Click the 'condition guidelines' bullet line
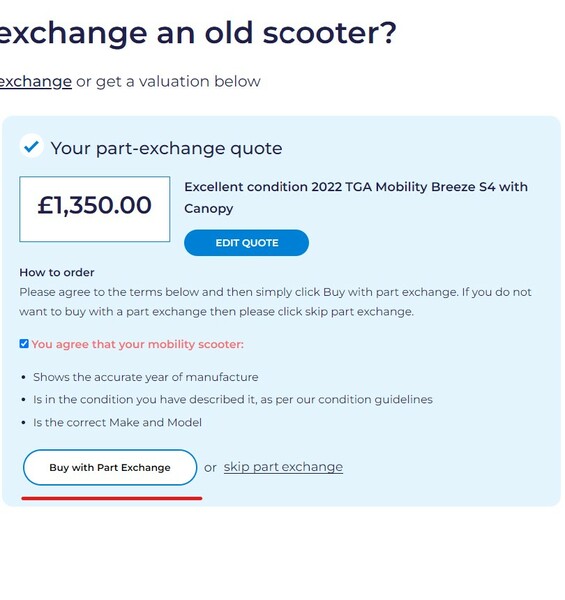The image size is (565, 600). pos(233,399)
